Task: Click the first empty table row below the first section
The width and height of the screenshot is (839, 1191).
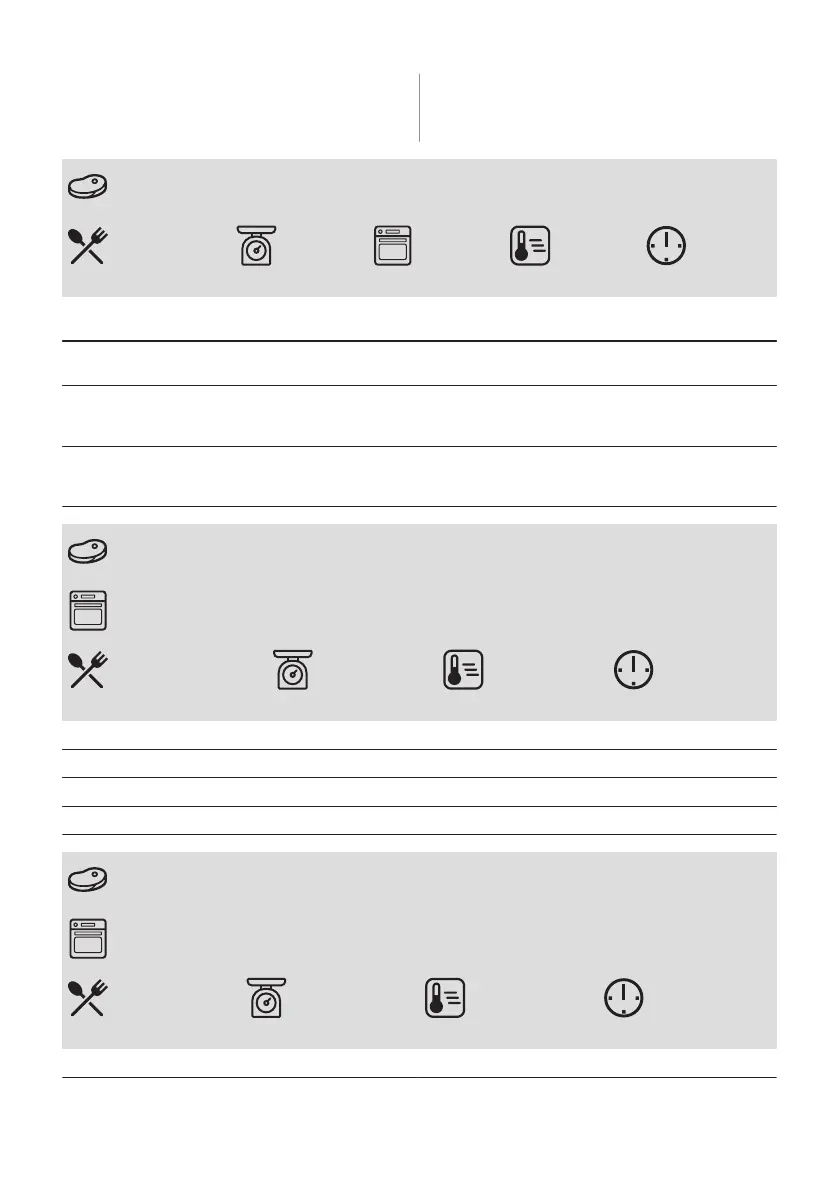Action: 419,363
